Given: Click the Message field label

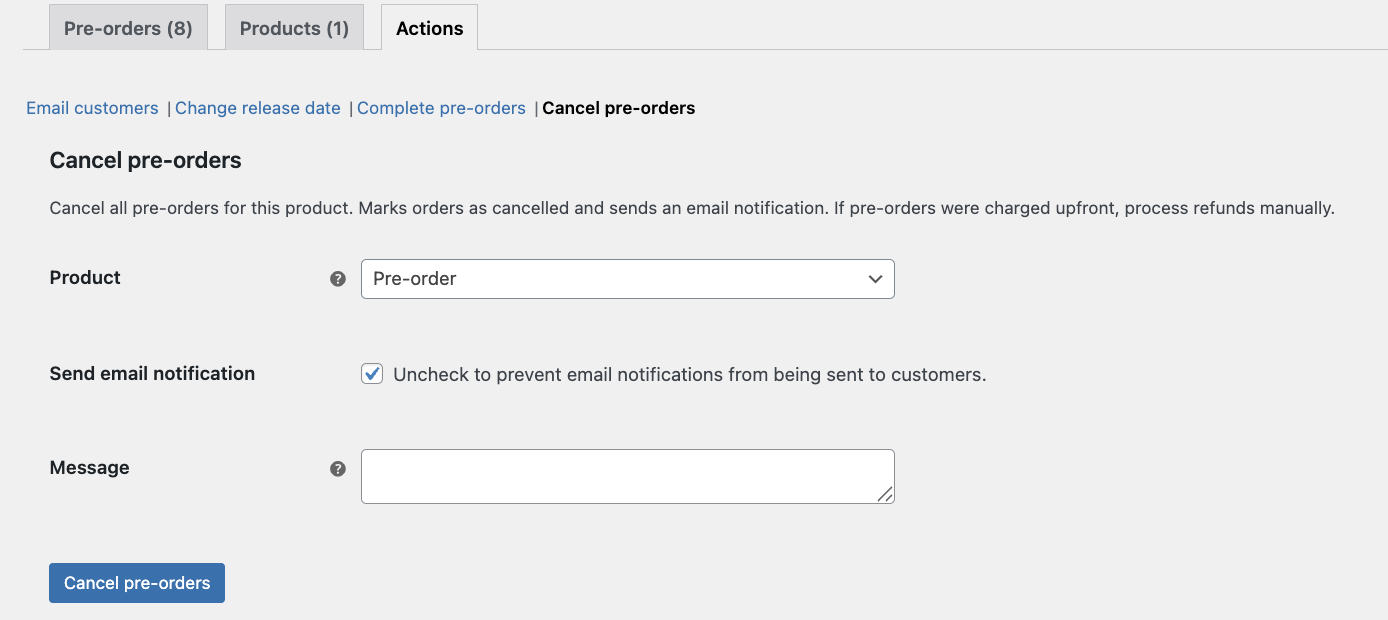Looking at the screenshot, I should (89, 468).
